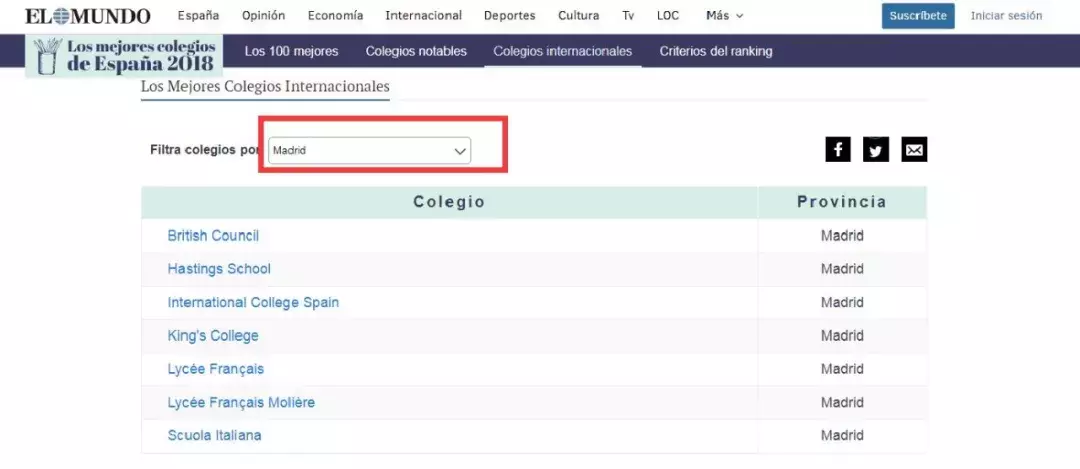
Task: Go to Internacional section
Action: pyautogui.click(x=424, y=16)
